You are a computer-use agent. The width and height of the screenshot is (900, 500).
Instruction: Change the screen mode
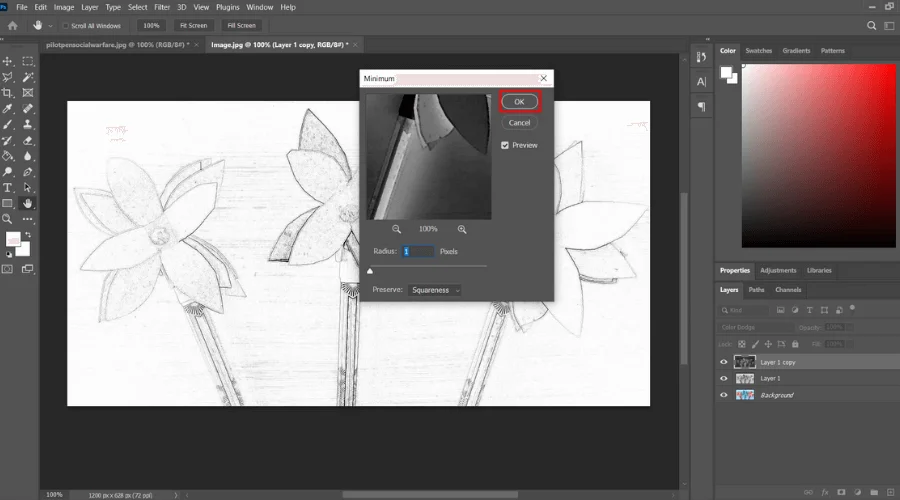coord(28,269)
